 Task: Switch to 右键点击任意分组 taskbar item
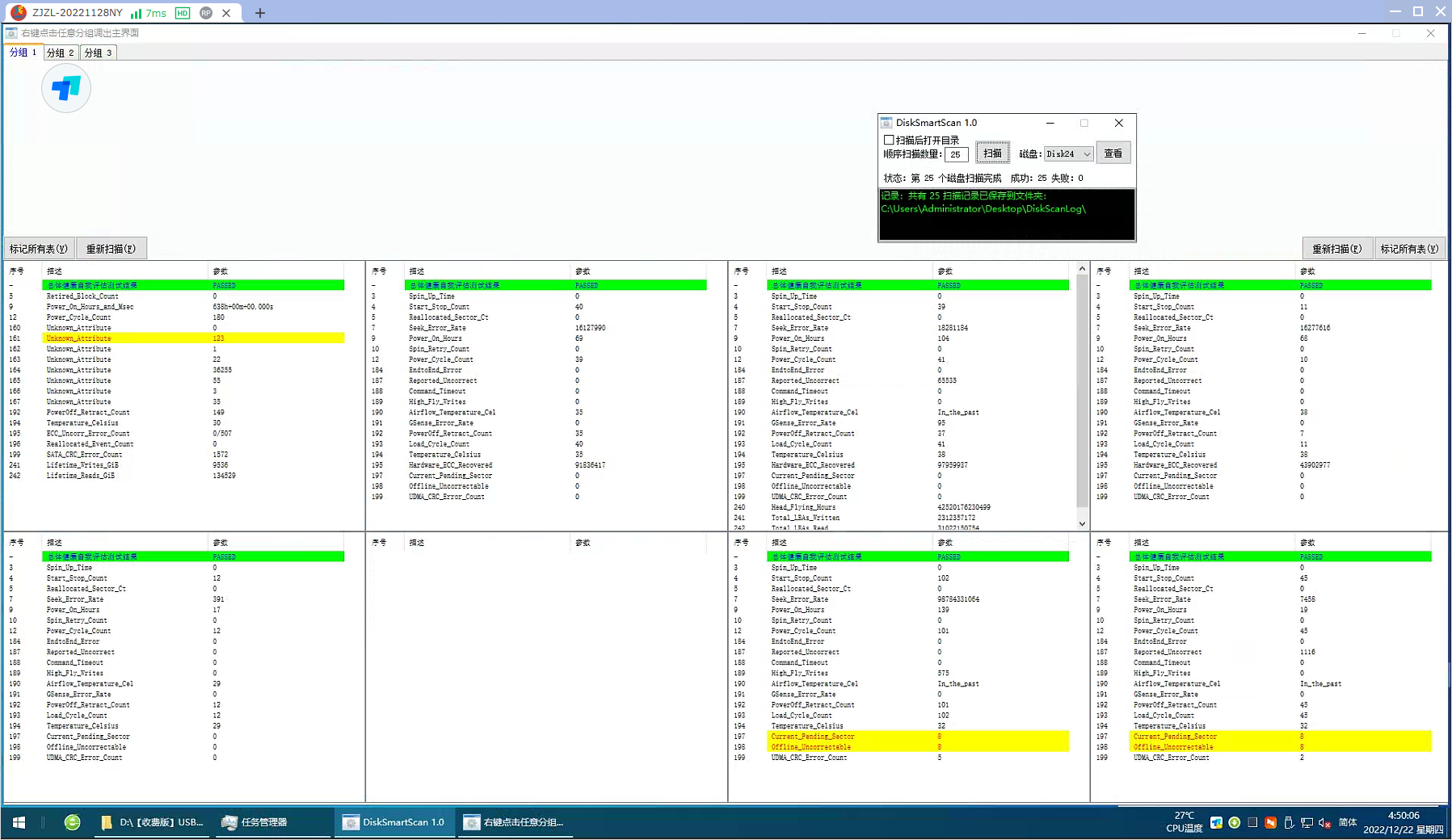tap(516, 822)
